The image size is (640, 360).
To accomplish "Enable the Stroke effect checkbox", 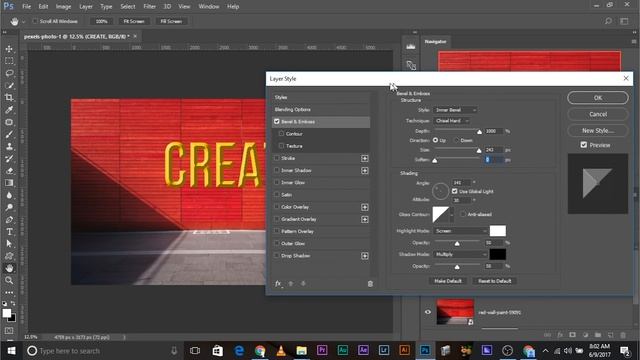I will 277,158.
